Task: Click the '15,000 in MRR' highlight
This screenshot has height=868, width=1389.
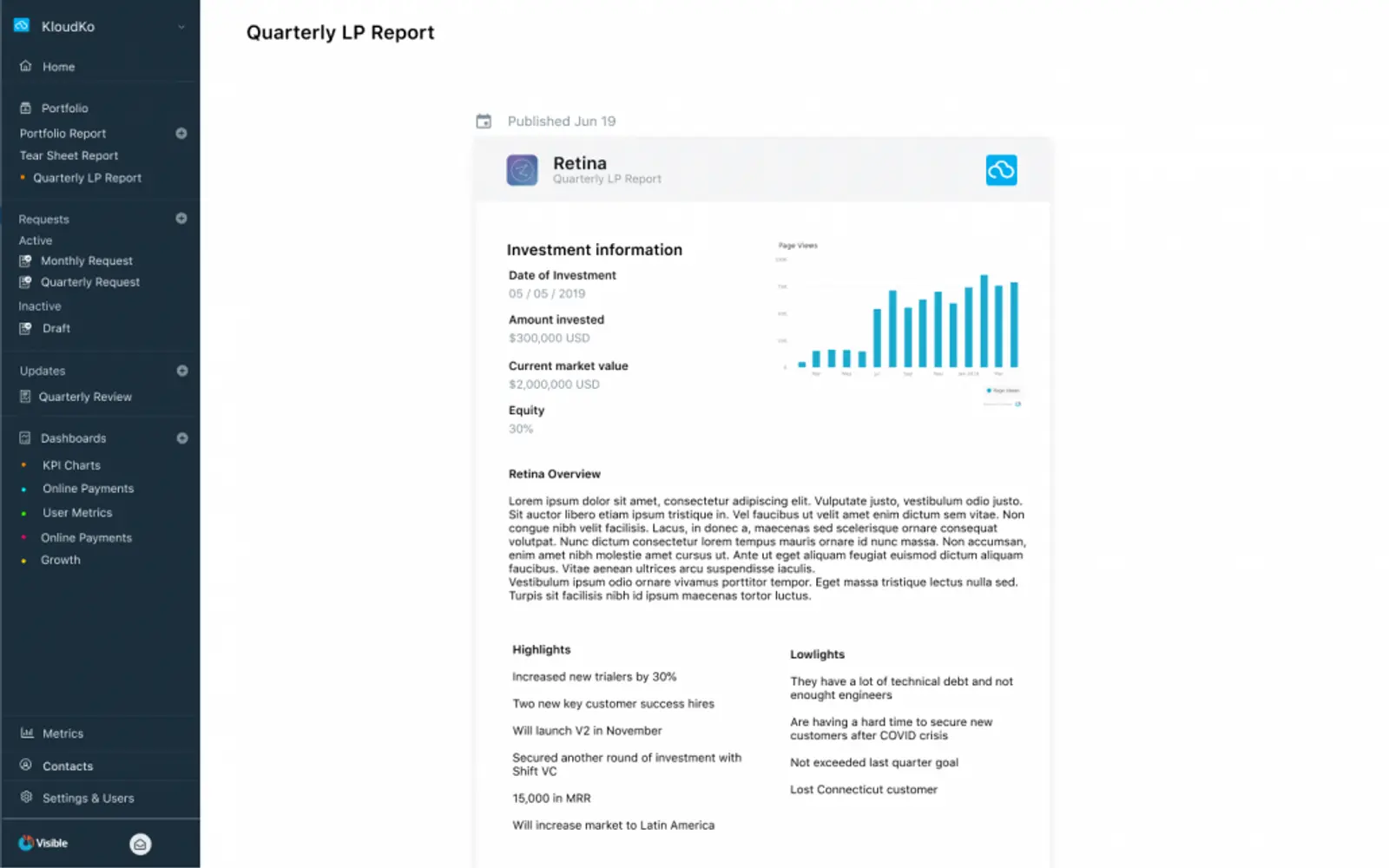Action: click(x=551, y=798)
